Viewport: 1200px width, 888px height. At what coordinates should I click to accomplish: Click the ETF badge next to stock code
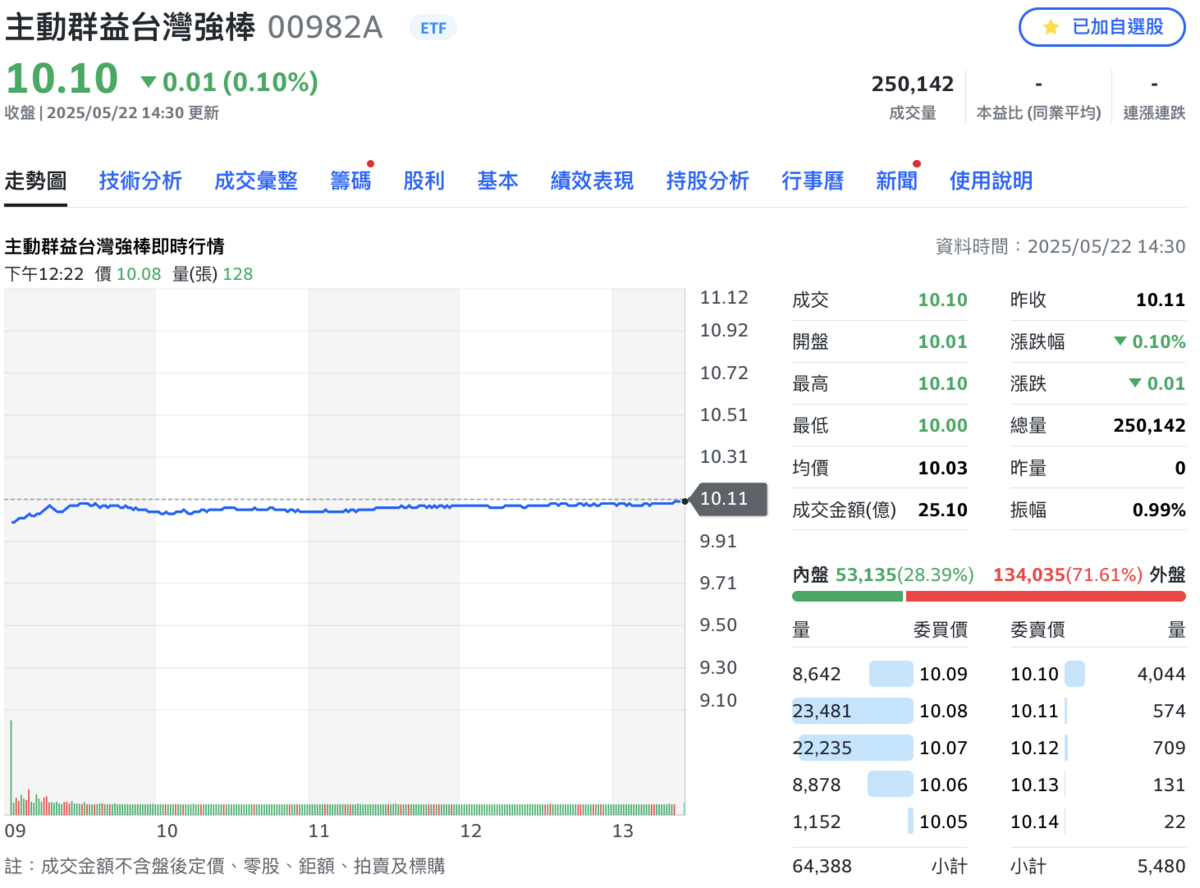coord(432,28)
